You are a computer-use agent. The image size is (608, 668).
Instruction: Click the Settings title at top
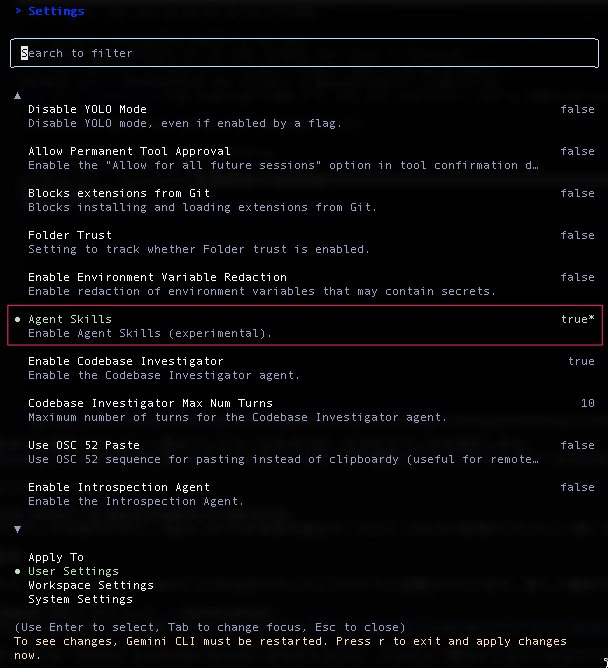[x=56, y=11]
